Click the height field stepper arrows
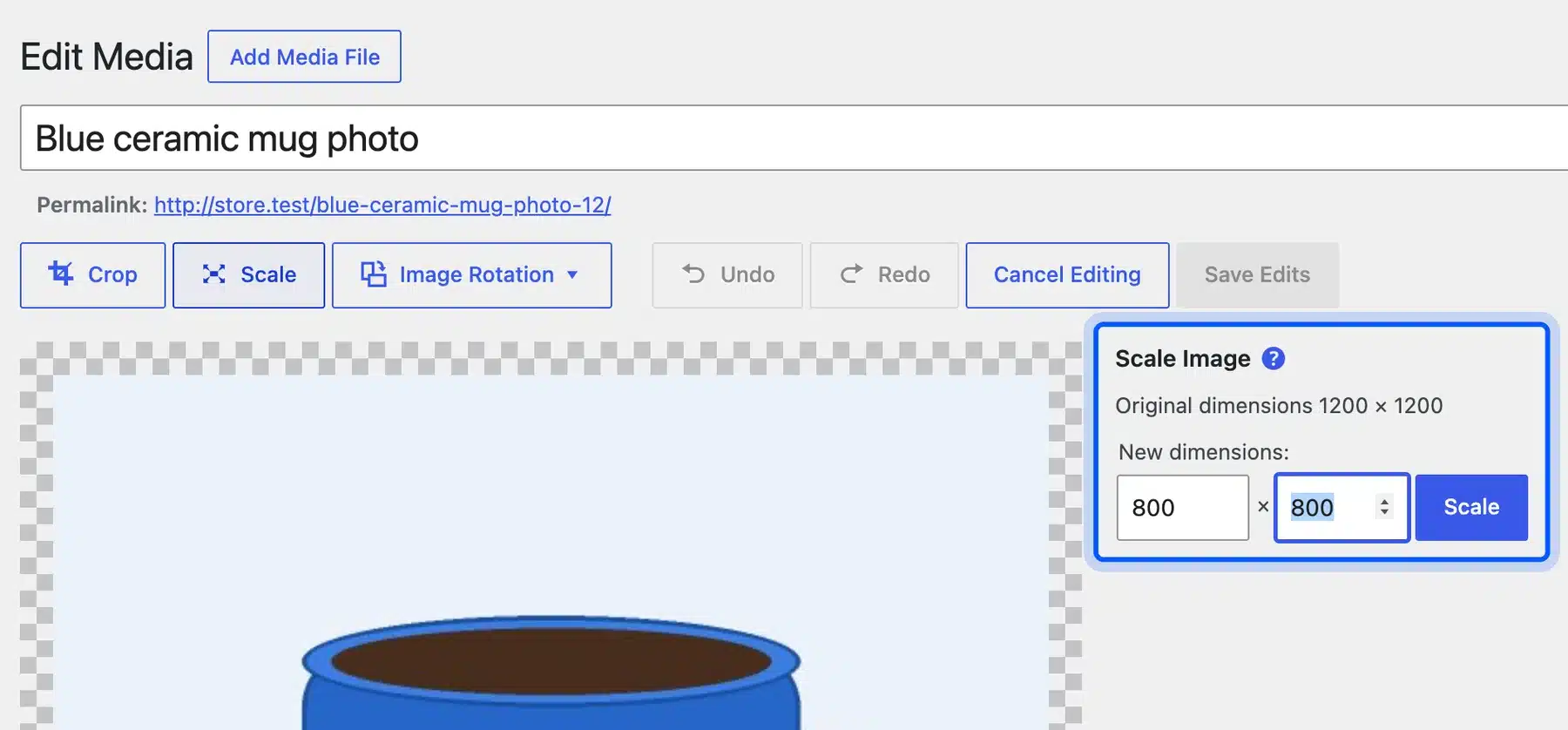Viewport: 1568px width, 730px height. pyautogui.click(x=1384, y=507)
